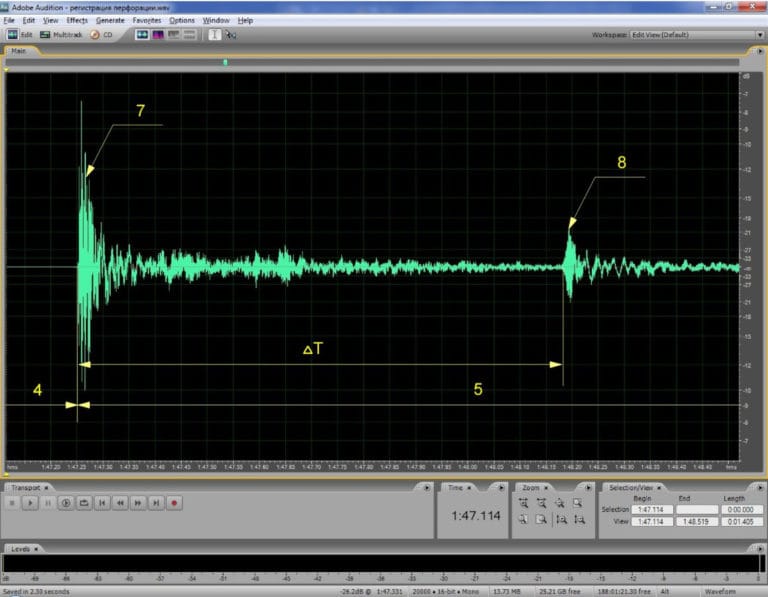Viewport: 768px width, 597px height.
Task: Expand the Zoom panel options menu
Action: (588, 488)
